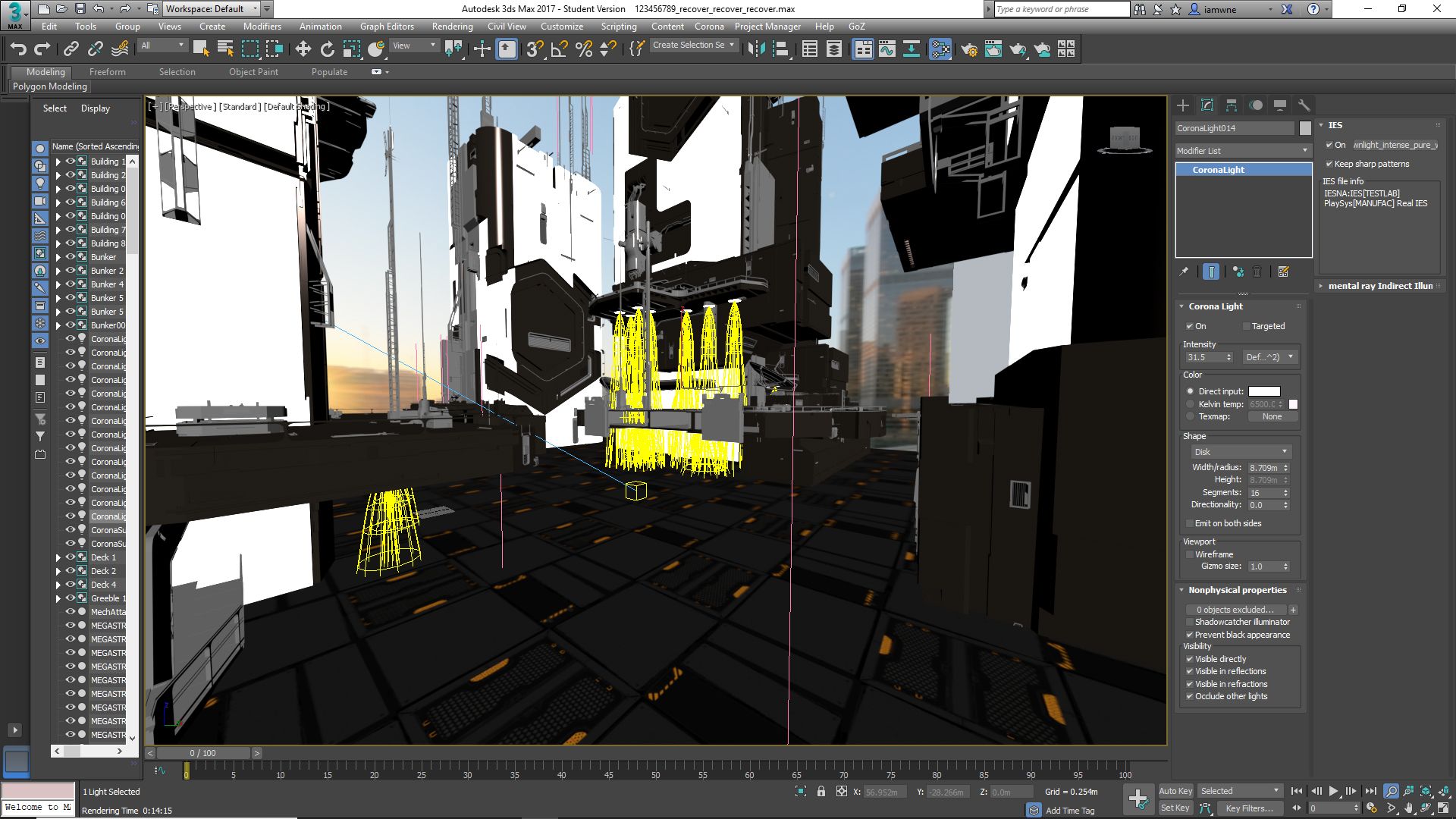Select the Move transform tool
1456x819 pixels.
click(x=303, y=49)
